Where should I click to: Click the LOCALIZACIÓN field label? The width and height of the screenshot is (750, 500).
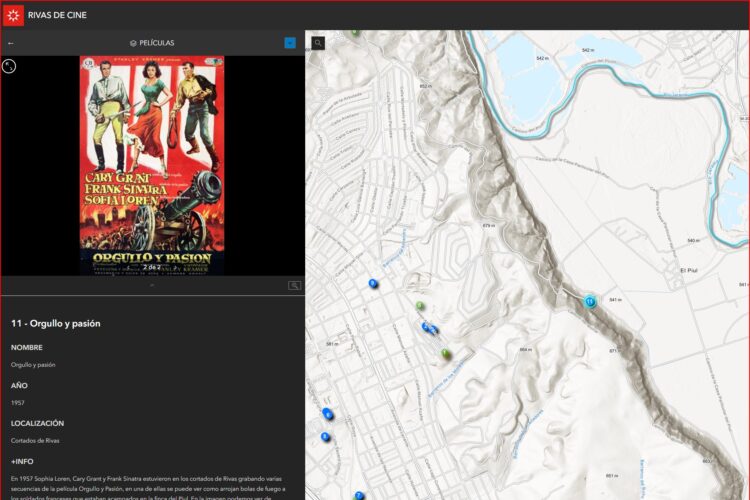(x=37, y=423)
